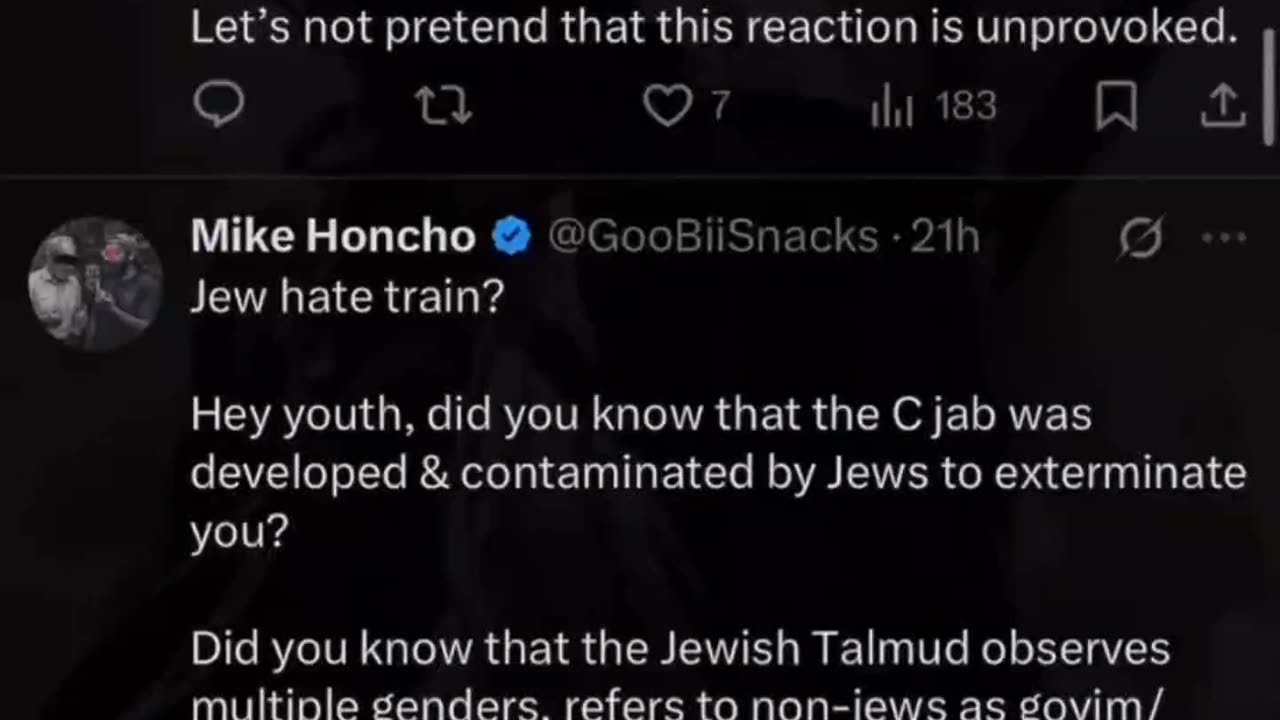Viewport: 1280px width, 720px height.
Task: Open the three-dot More menu on the reply
Action: point(1224,238)
